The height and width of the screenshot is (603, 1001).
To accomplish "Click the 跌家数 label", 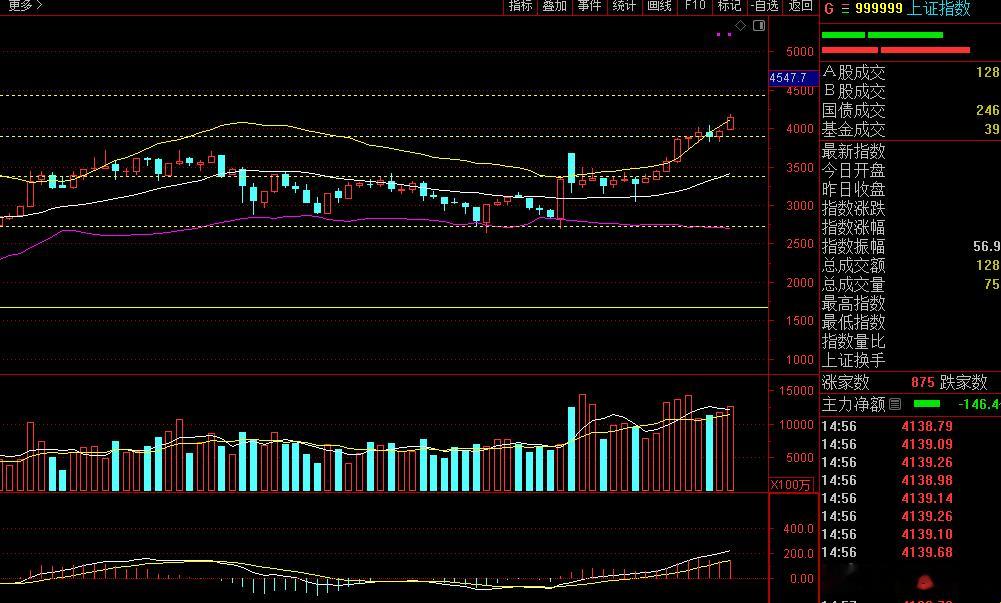I will point(963,382).
